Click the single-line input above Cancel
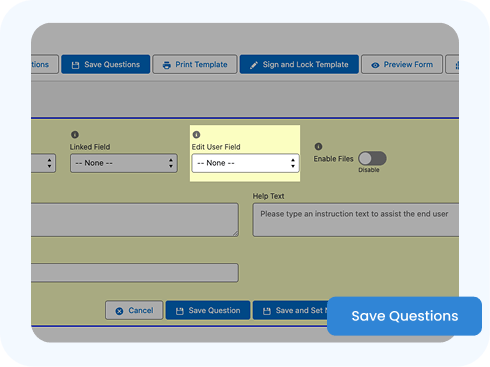Viewport: 490px width, 367px height. click(135, 273)
